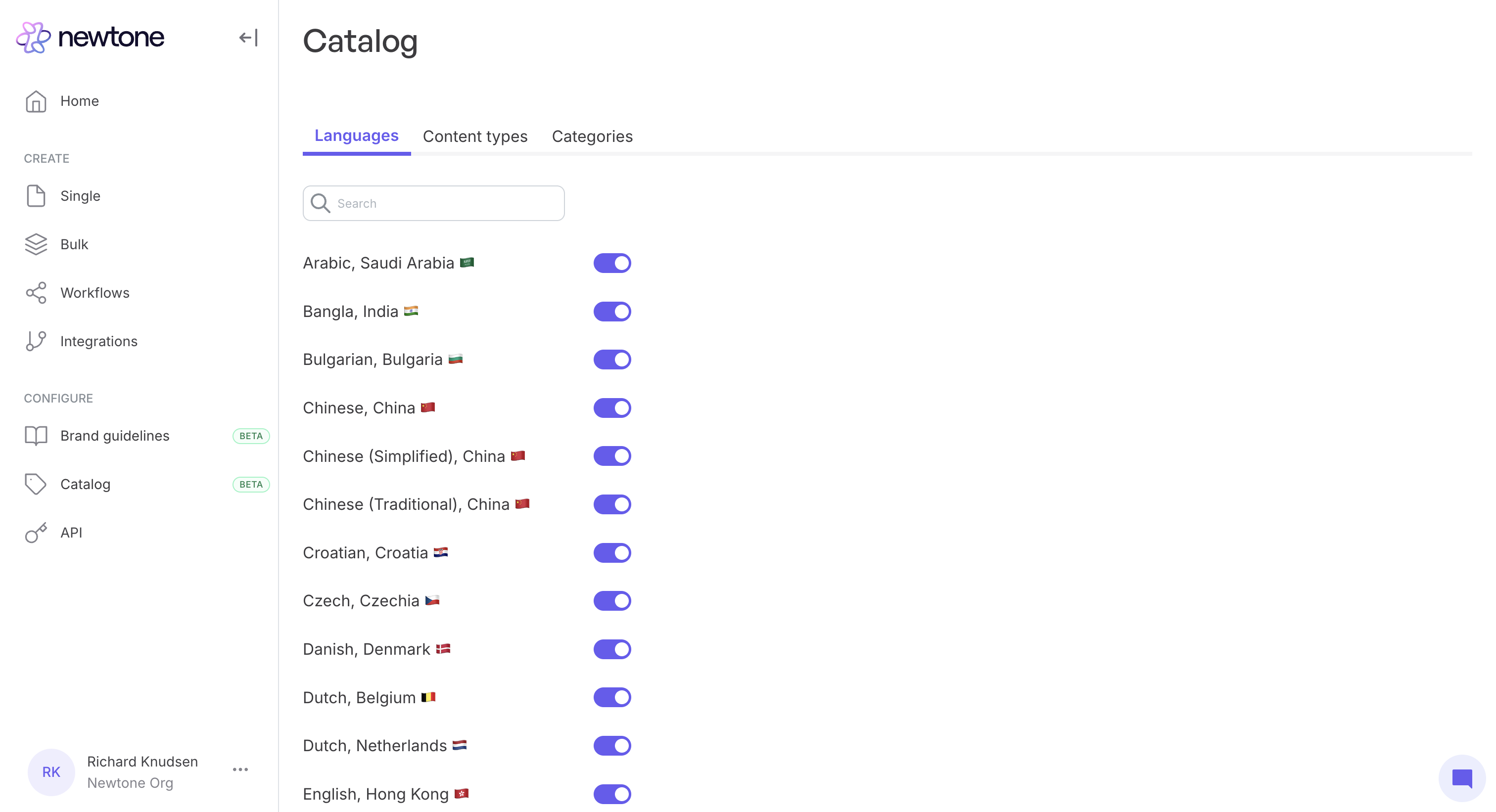Switch to Content types tab
The image size is (1496, 812).
coord(475,136)
